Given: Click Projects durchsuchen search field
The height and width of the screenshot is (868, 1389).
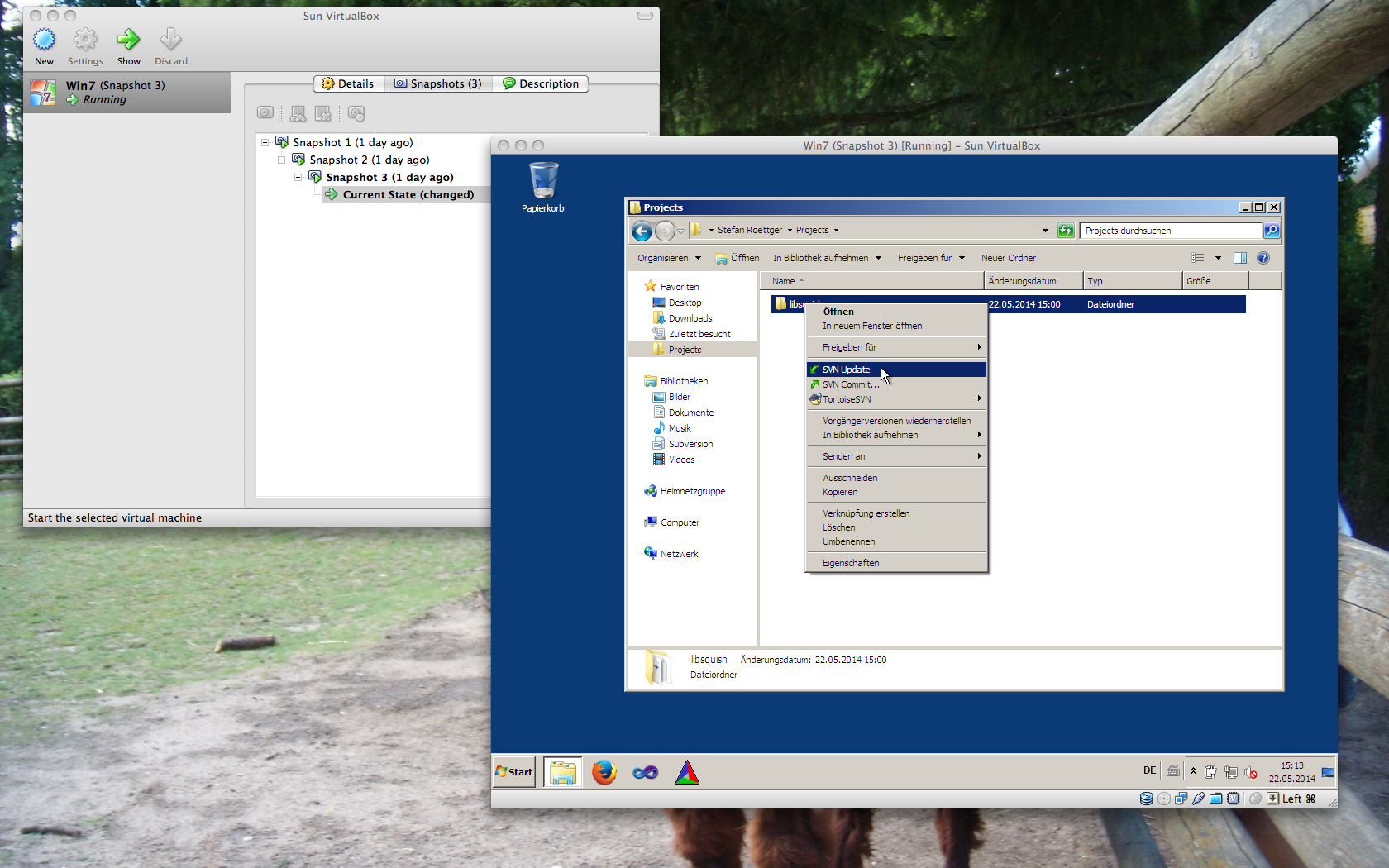Looking at the screenshot, I should tap(1172, 231).
